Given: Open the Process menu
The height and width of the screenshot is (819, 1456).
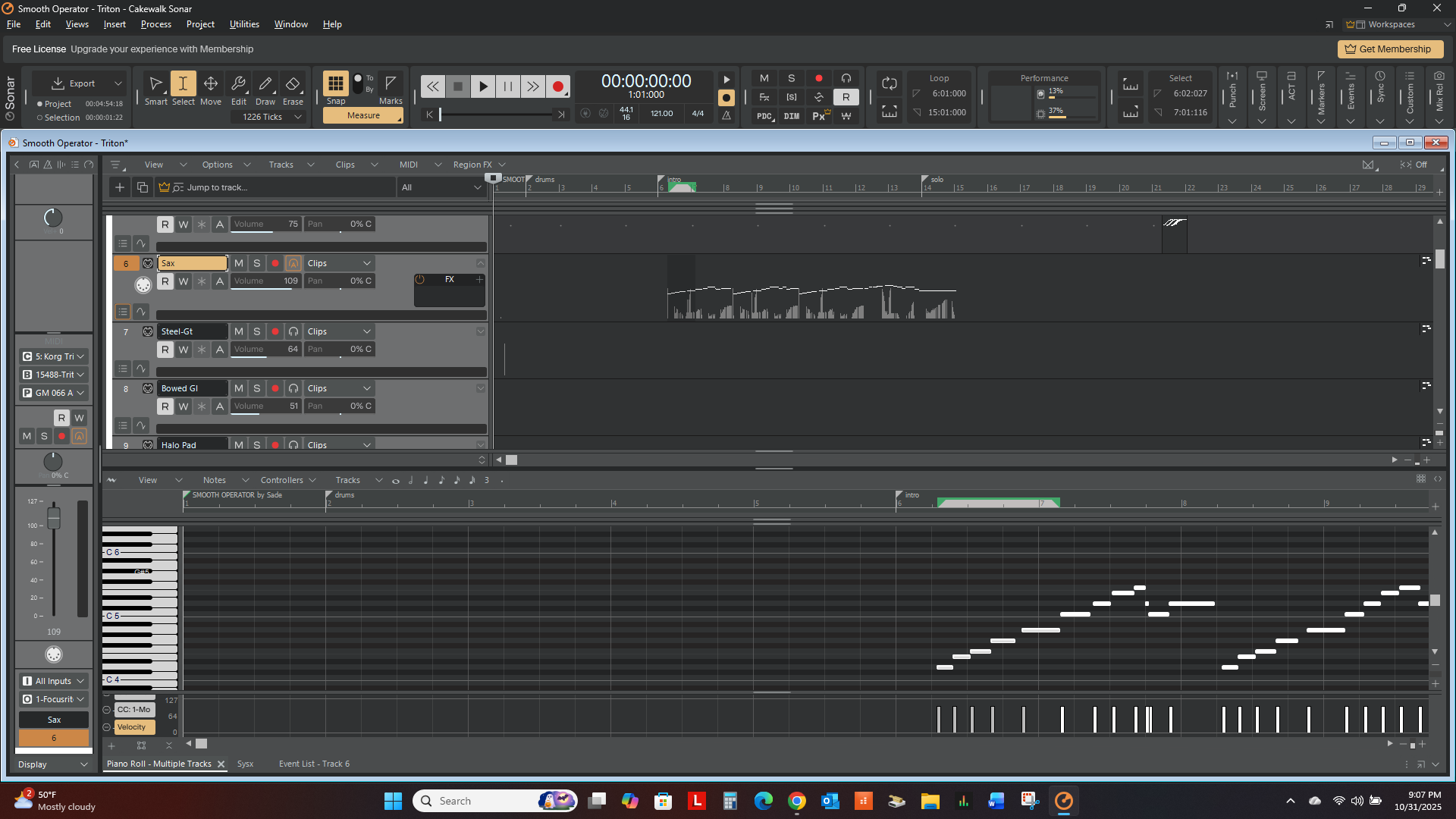Looking at the screenshot, I should tap(155, 24).
